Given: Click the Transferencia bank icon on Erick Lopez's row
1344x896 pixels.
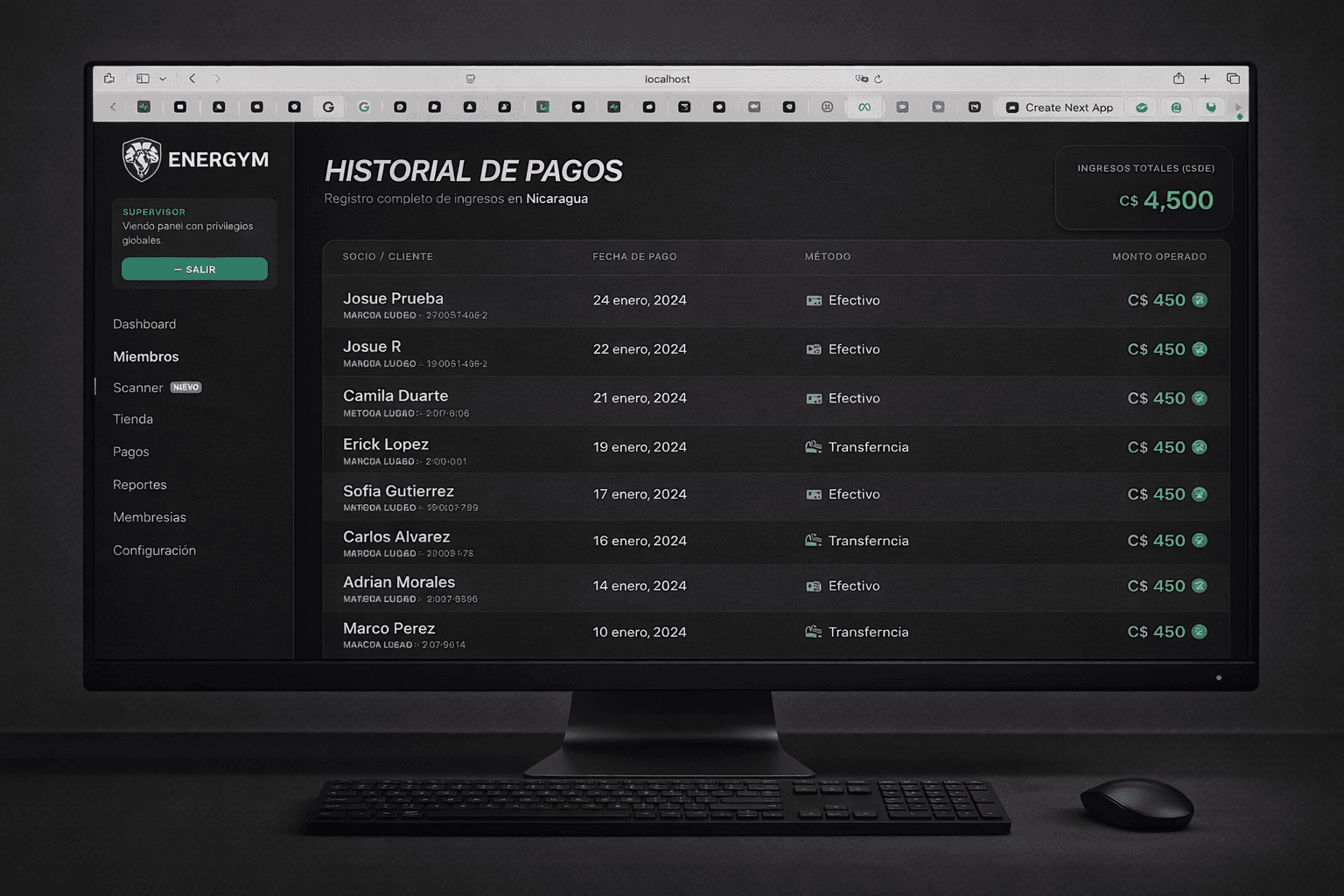Looking at the screenshot, I should point(814,446).
